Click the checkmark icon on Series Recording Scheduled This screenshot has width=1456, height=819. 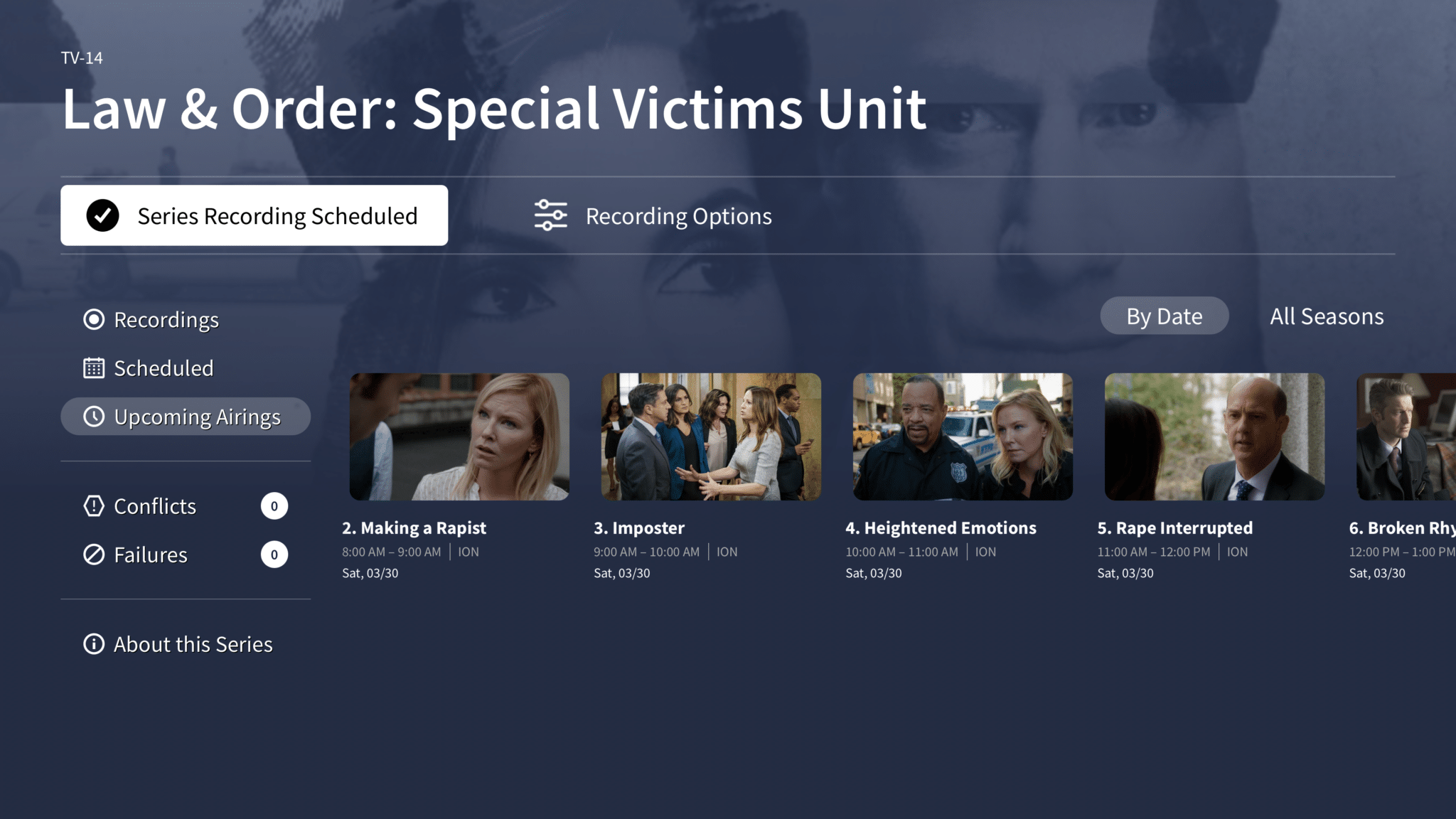click(103, 215)
